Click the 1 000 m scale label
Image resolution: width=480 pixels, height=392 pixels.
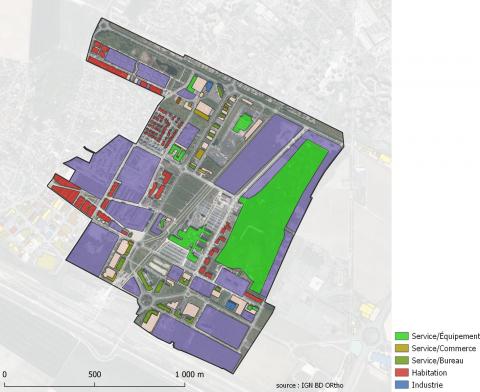pyautogui.click(x=190, y=374)
